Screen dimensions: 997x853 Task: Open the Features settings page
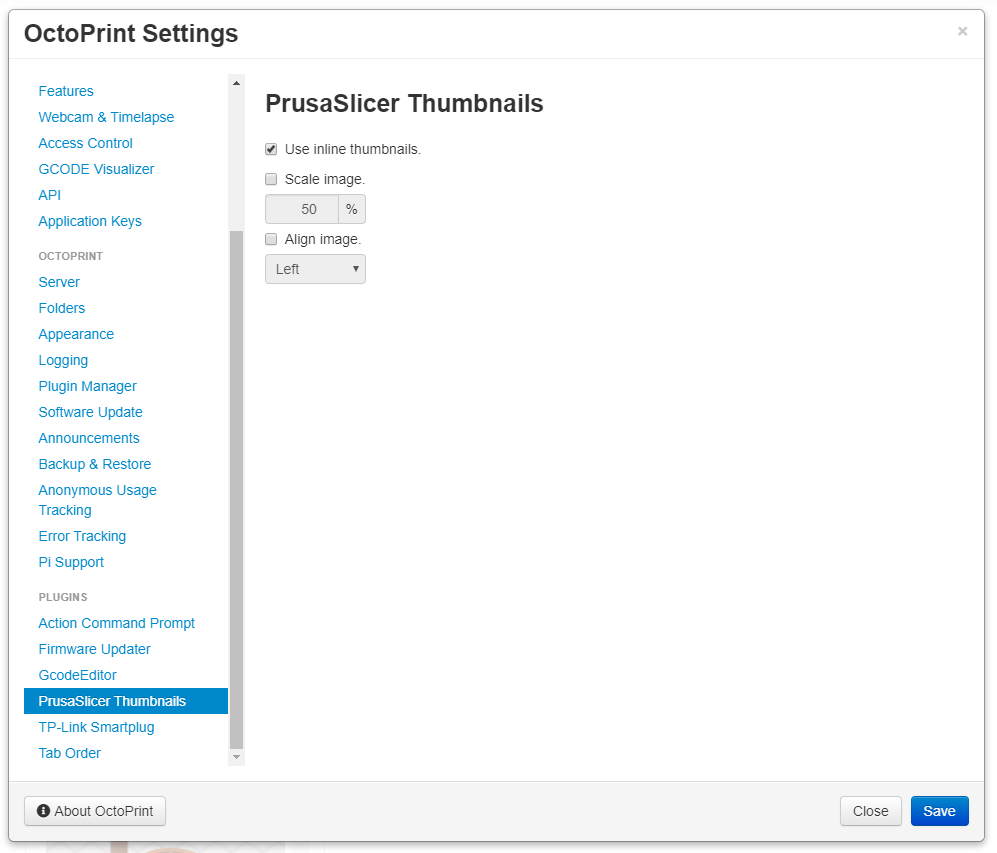(x=66, y=91)
